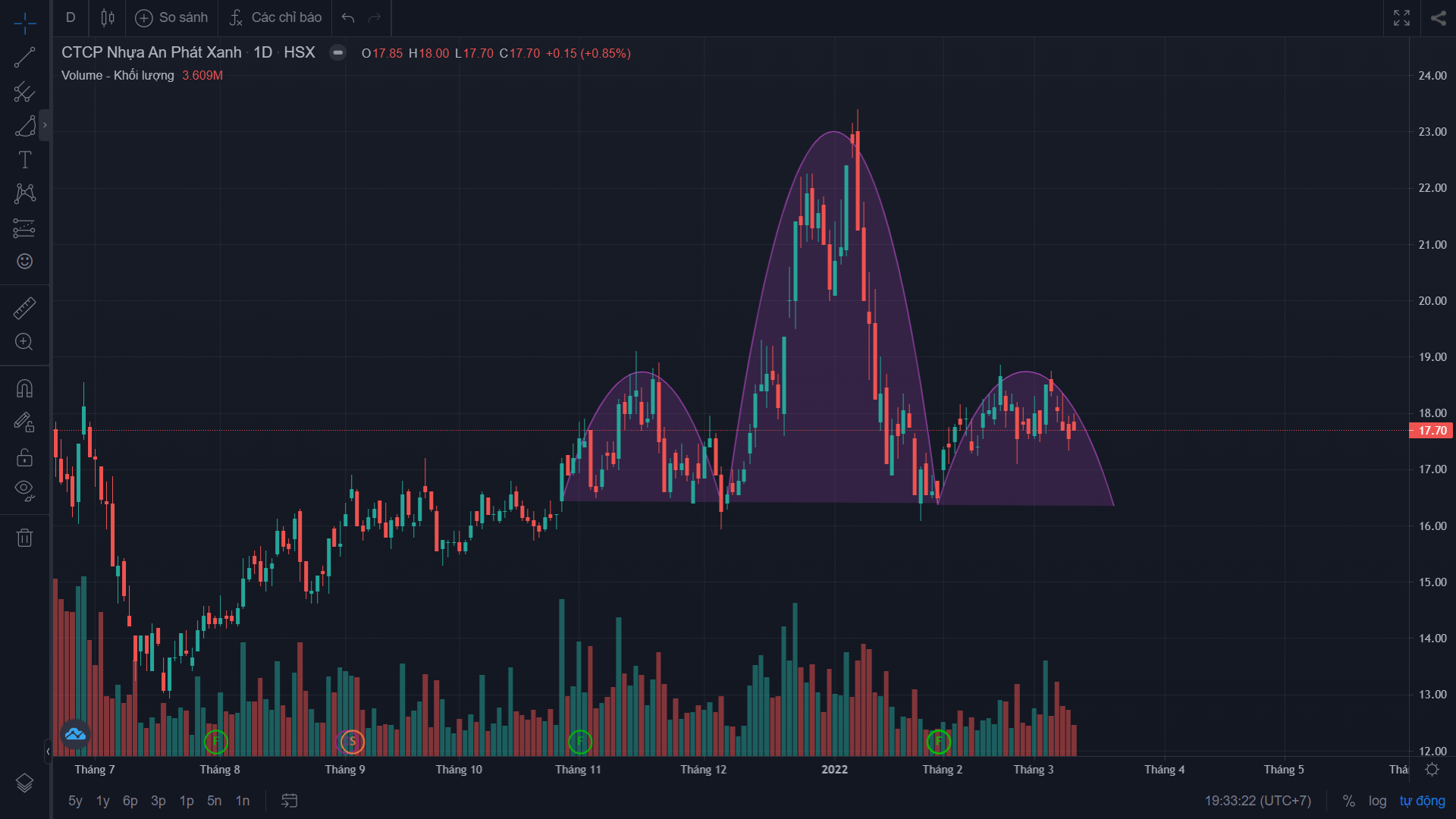Undo the last chart action
The width and height of the screenshot is (1456, 819).
coord(348,17)
